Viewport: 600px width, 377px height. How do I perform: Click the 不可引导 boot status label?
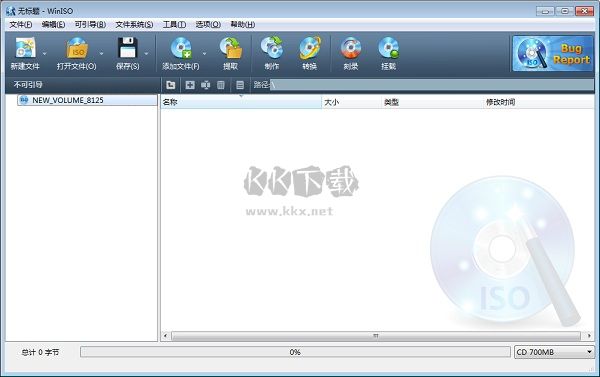tap(28, 85)
